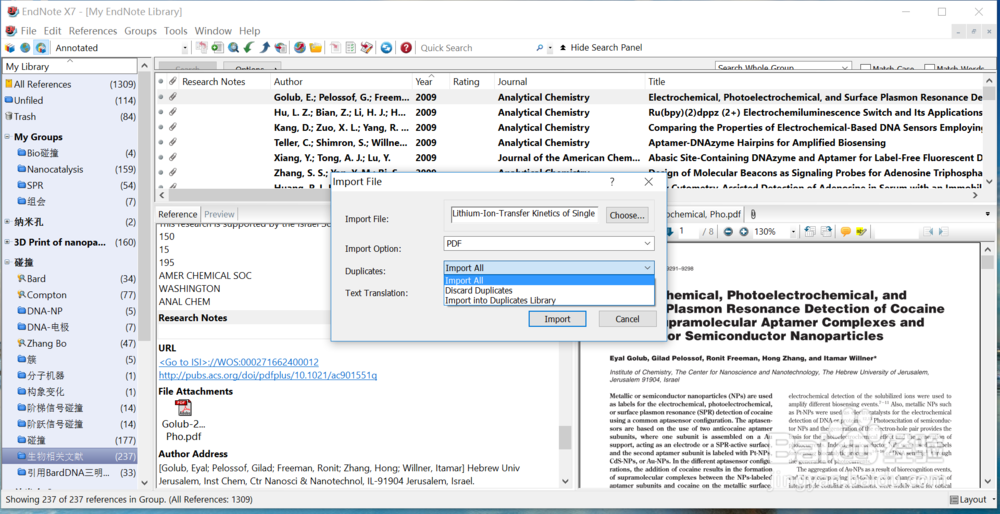Toggle the Match Case checkbox
Viewport: 1000px width, 514px height.
click(865, 68)
